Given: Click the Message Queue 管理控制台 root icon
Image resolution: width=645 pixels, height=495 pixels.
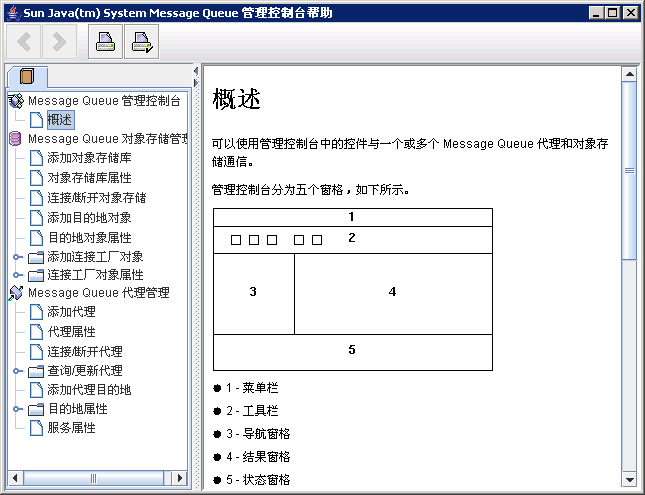Looking at the screenshot, I should (16, 100).
